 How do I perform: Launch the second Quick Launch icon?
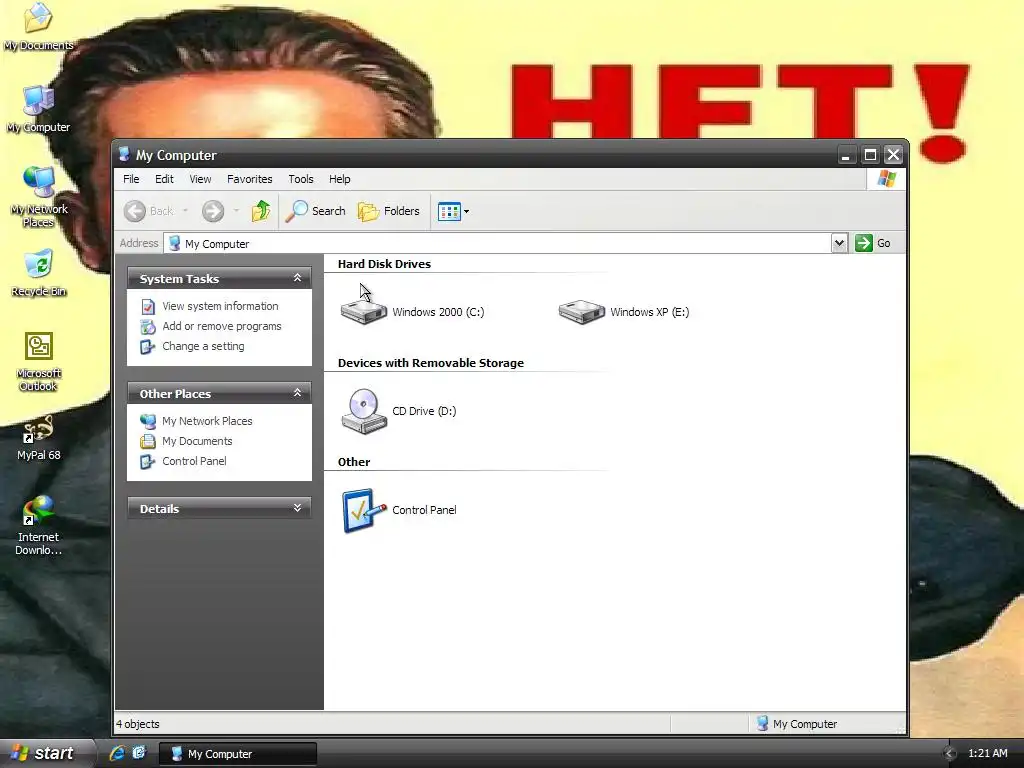[x=139, y=753]
